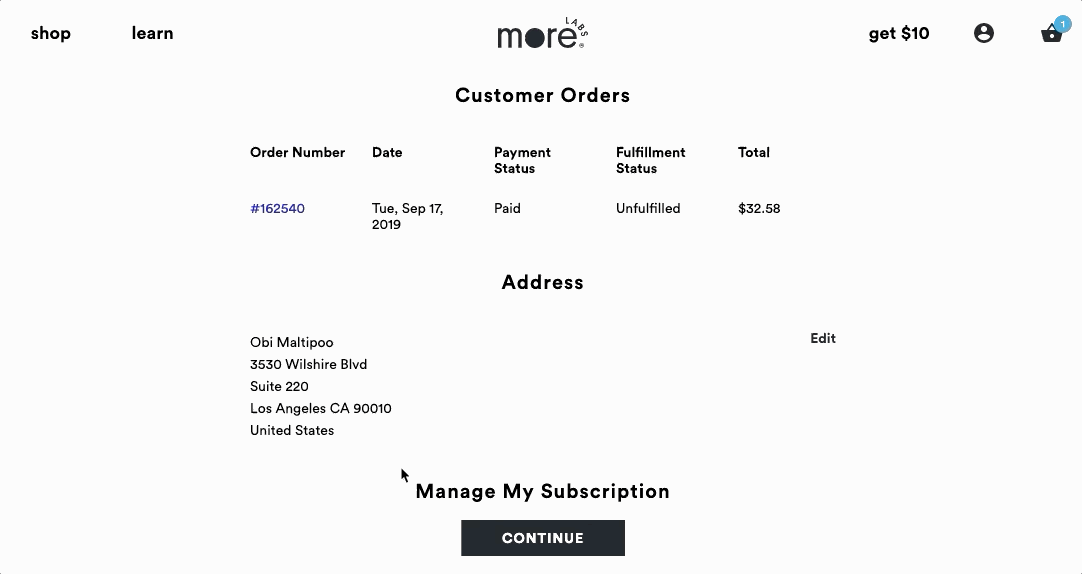
Task: Click the Unfulfilled status text
Action: [x=648, y=209]
